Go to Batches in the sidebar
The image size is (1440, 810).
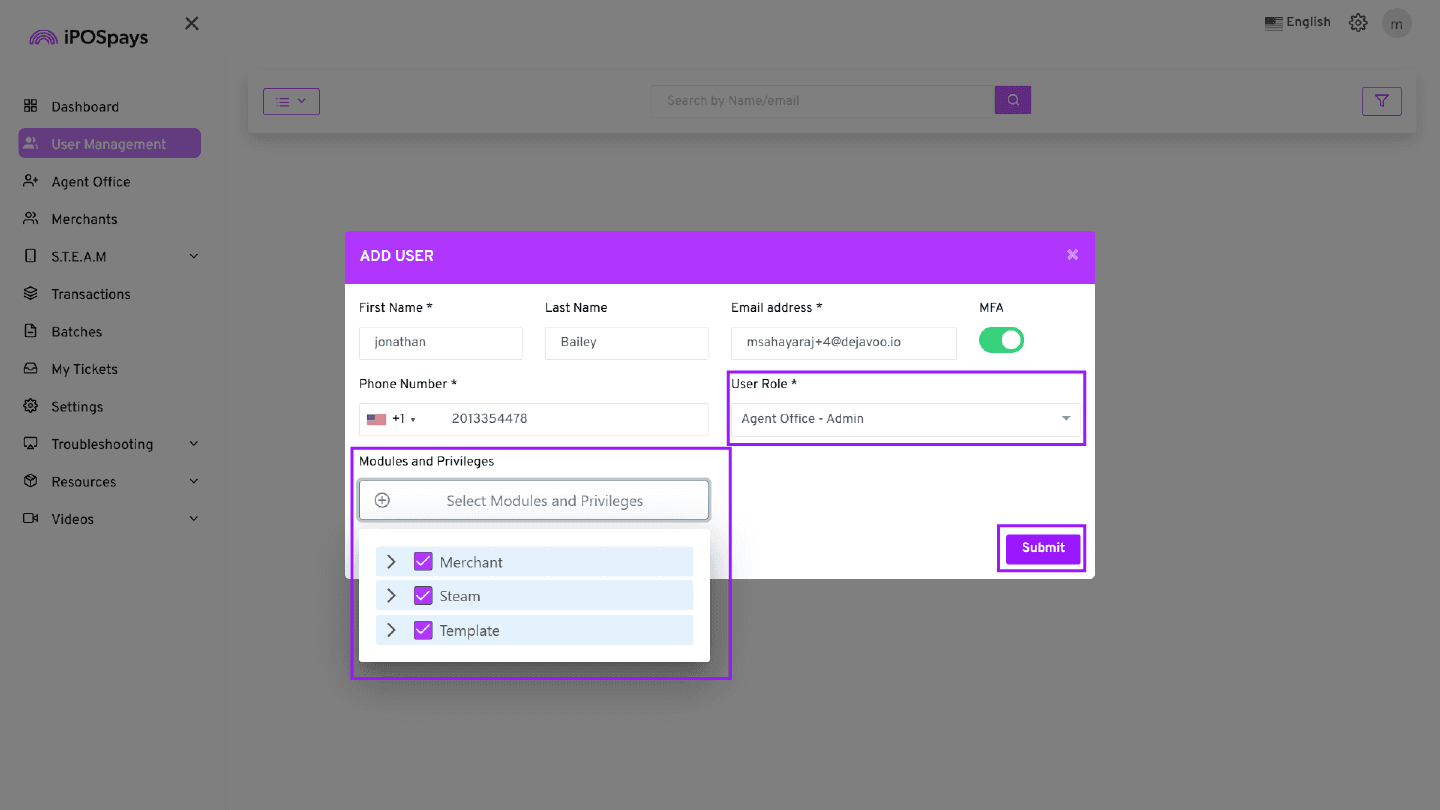(77, 332)
